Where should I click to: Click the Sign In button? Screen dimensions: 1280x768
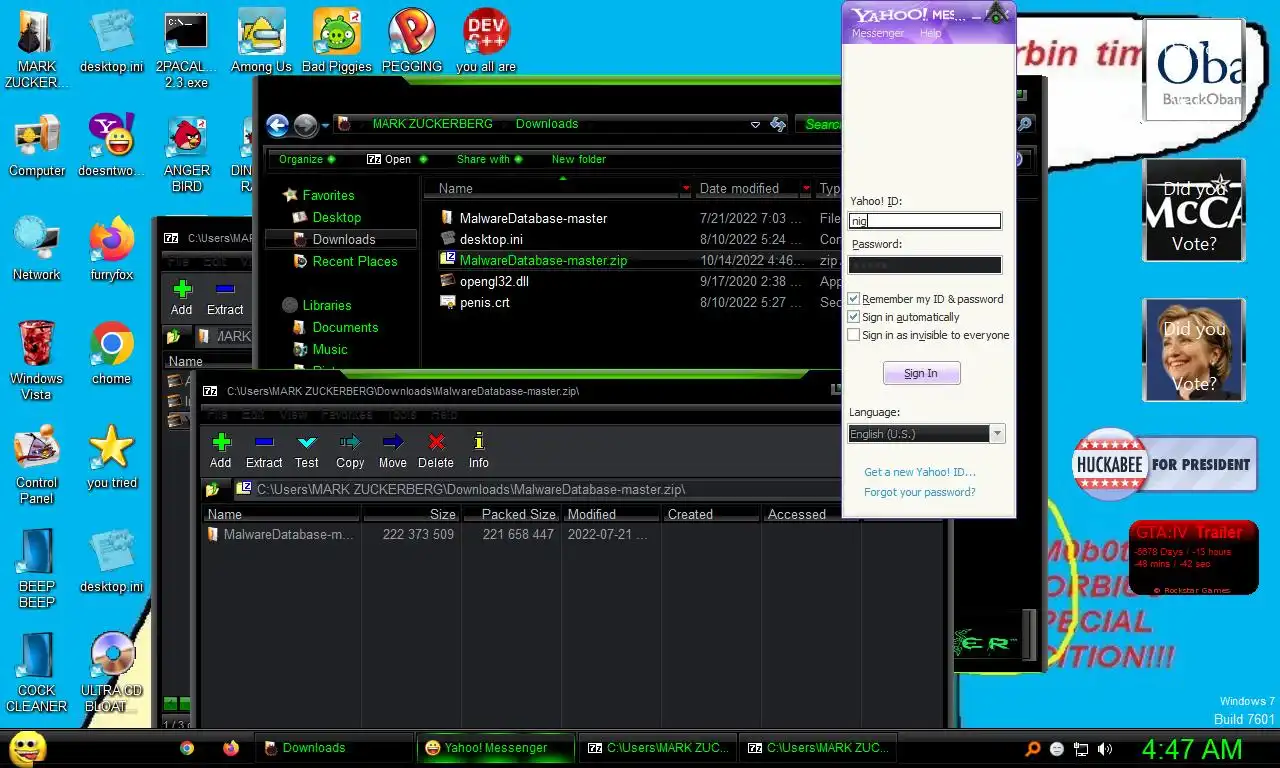pos(921,373)
